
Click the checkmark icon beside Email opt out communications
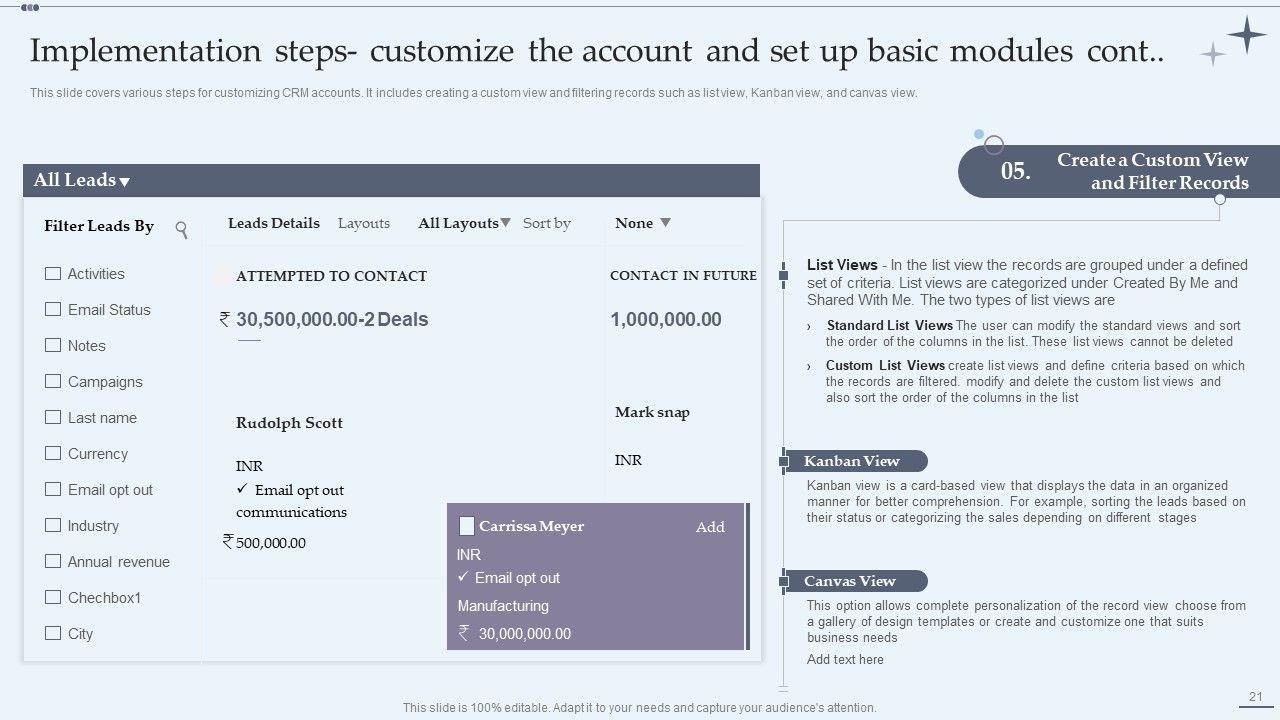pos(242,489)
